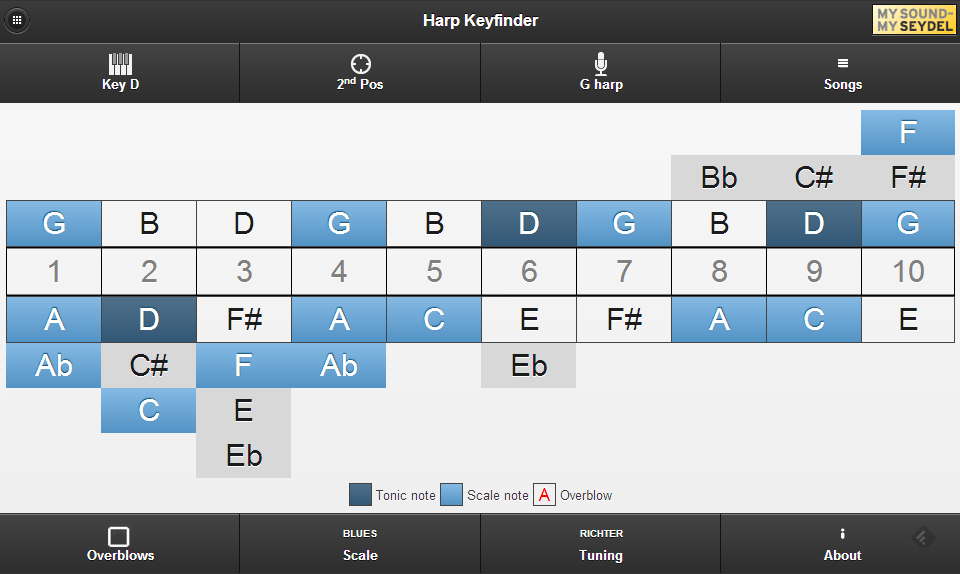Click the G blow note on hole 1

tap(54, 223)
